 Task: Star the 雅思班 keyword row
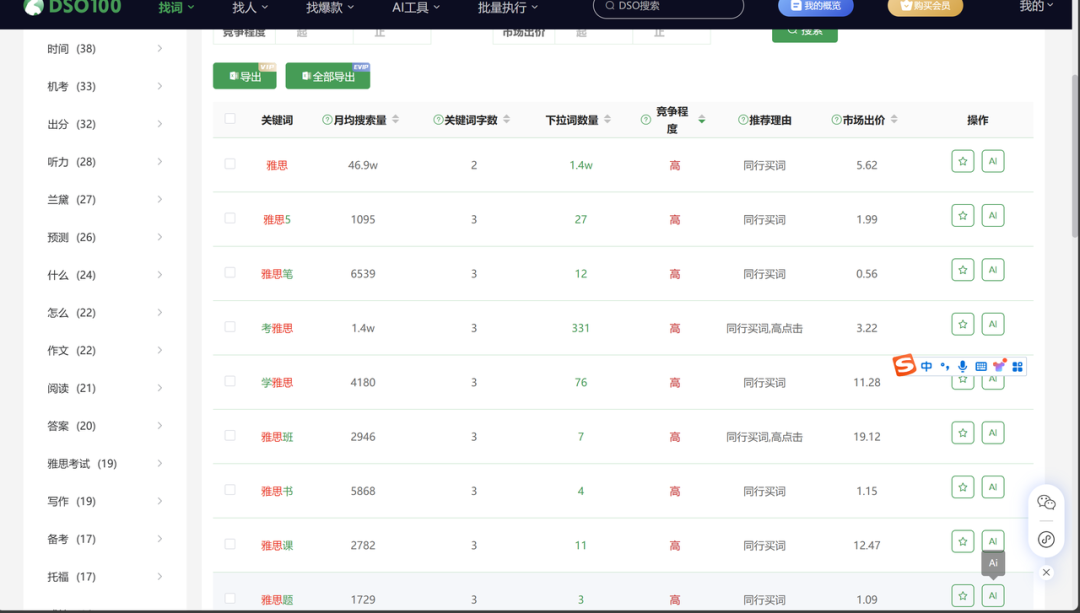(962, 432)
